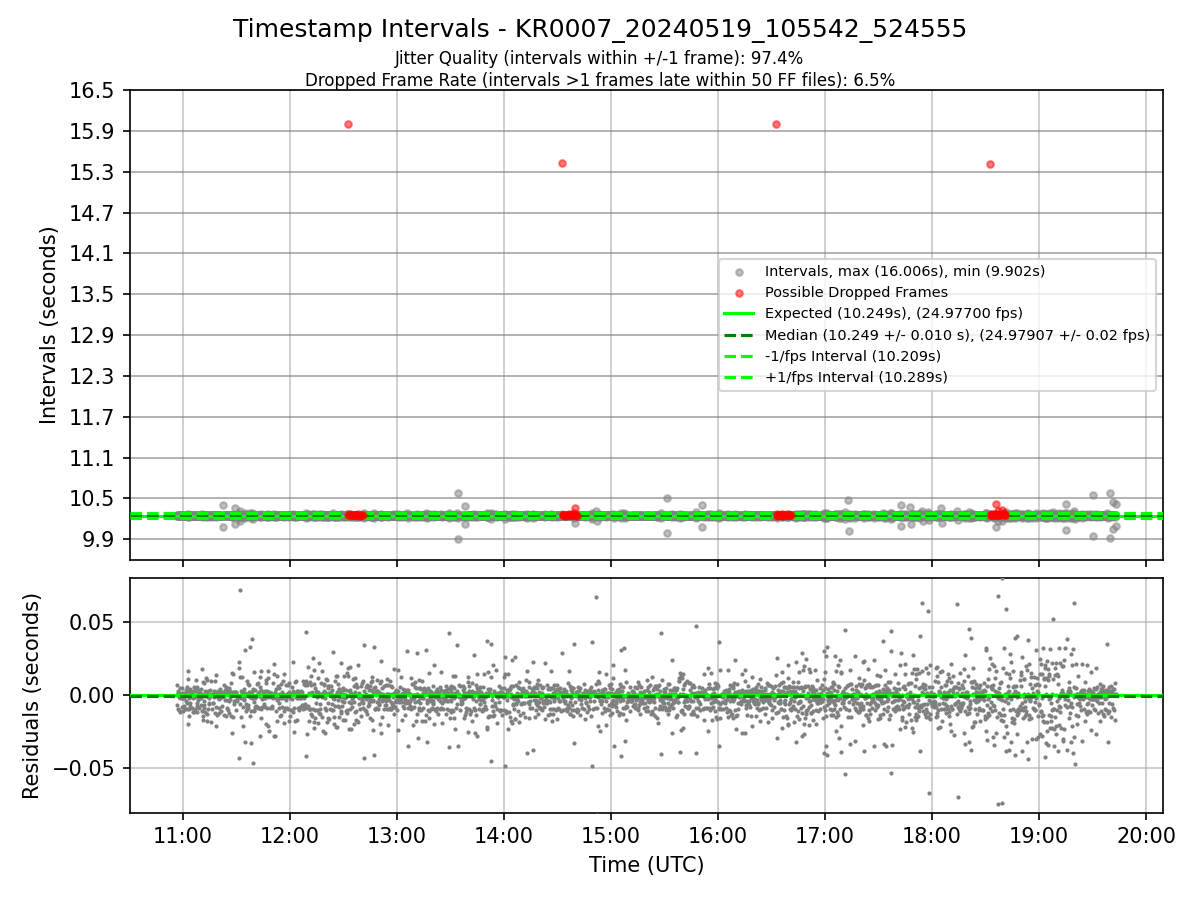The image size is (1200, 900).
Task: Click the red dropped-frame point near 18:30 at 15.4s
Action: (x=990, y=164)
